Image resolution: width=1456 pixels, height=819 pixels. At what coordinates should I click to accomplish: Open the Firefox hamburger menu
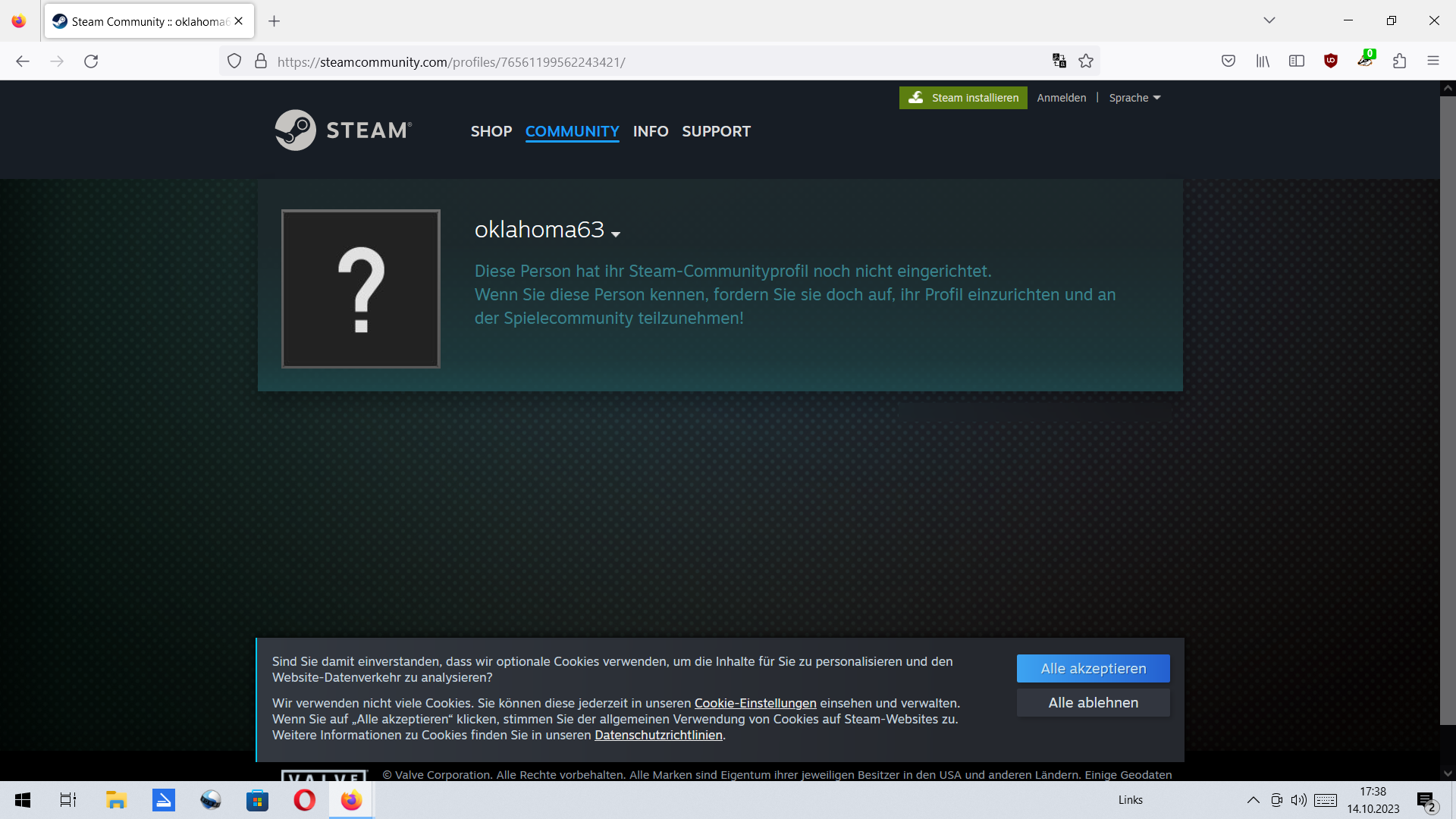pyautogui.click(x=1433, y=61)
